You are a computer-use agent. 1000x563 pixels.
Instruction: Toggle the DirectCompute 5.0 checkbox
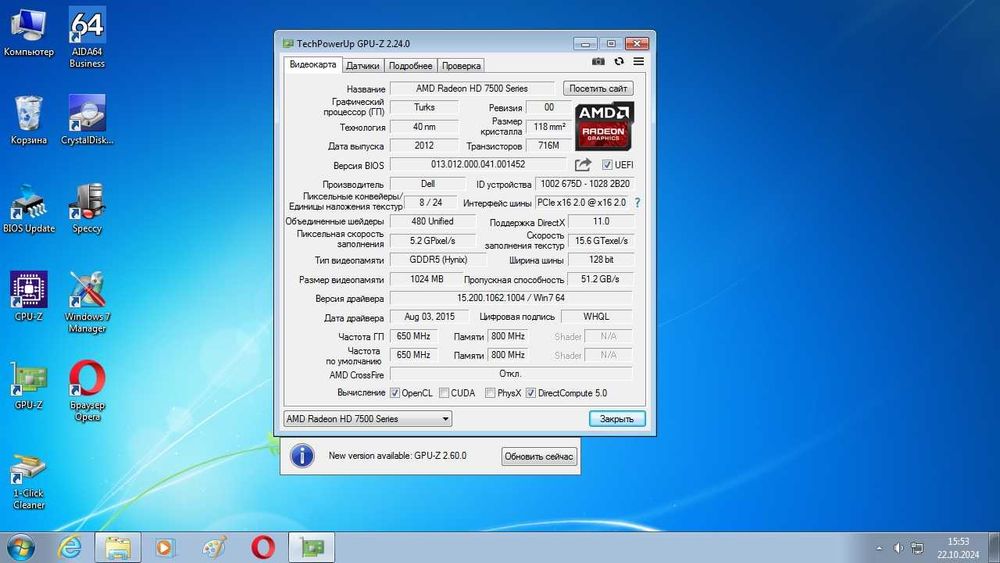tap(531, 393)
